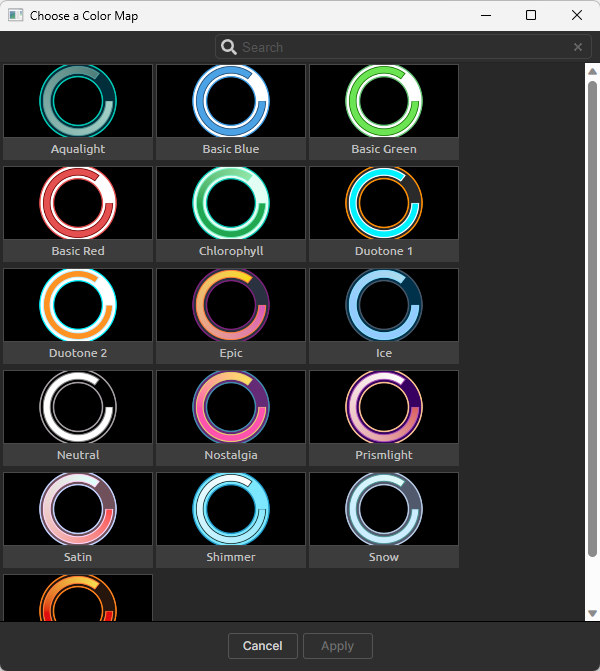Choose the Nostalgia color map

pos(231,418)
